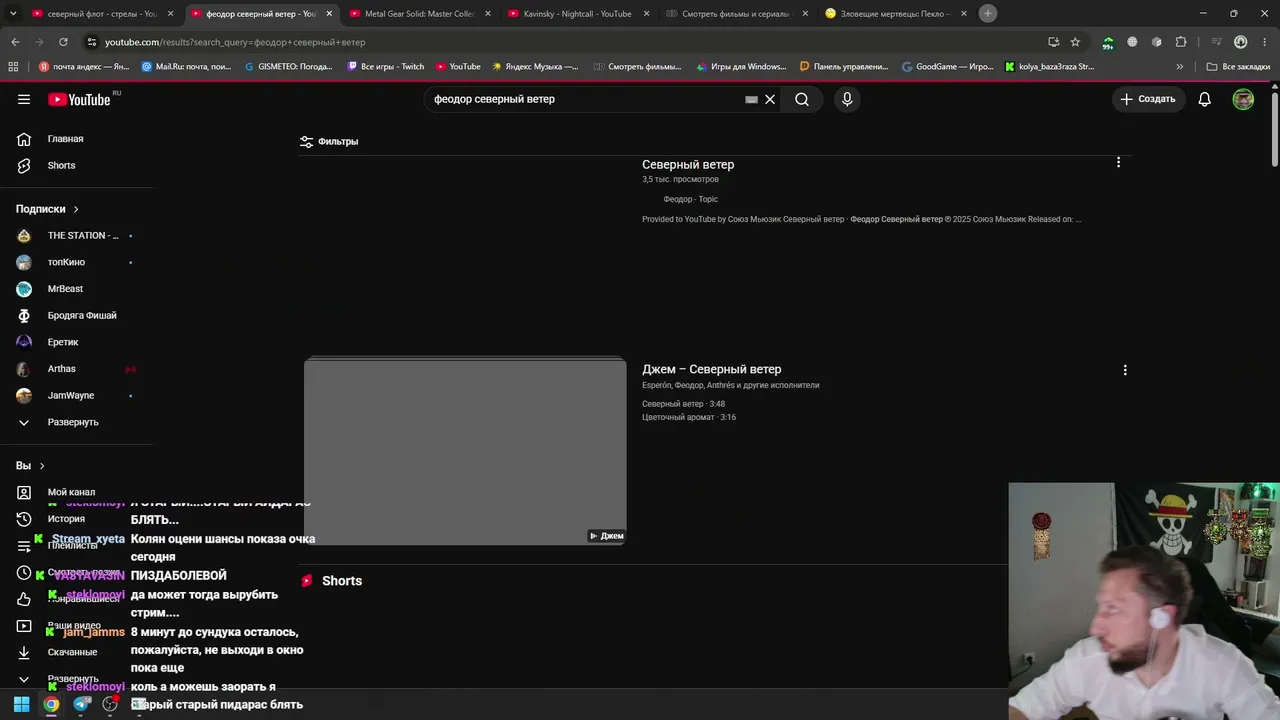
Task: Open the YouTube account avatar menu
Action: [1243, 99]
